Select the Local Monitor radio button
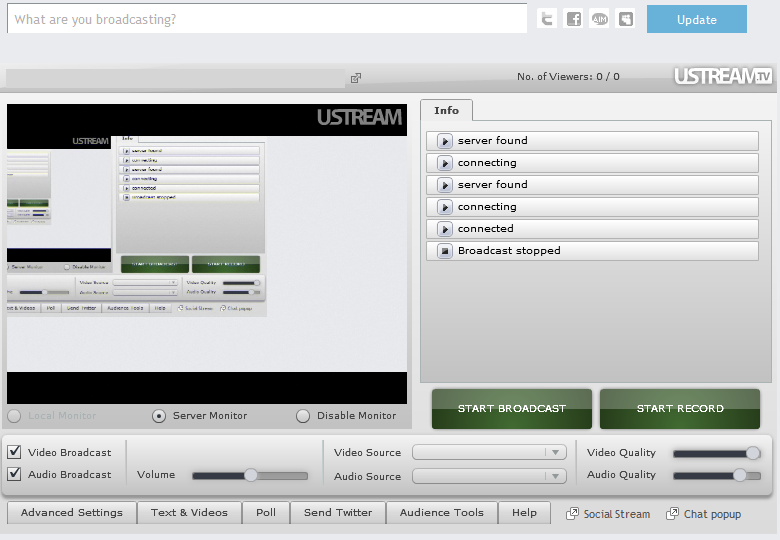The width and height of the screenshot is (780, 540). [14, 416]
